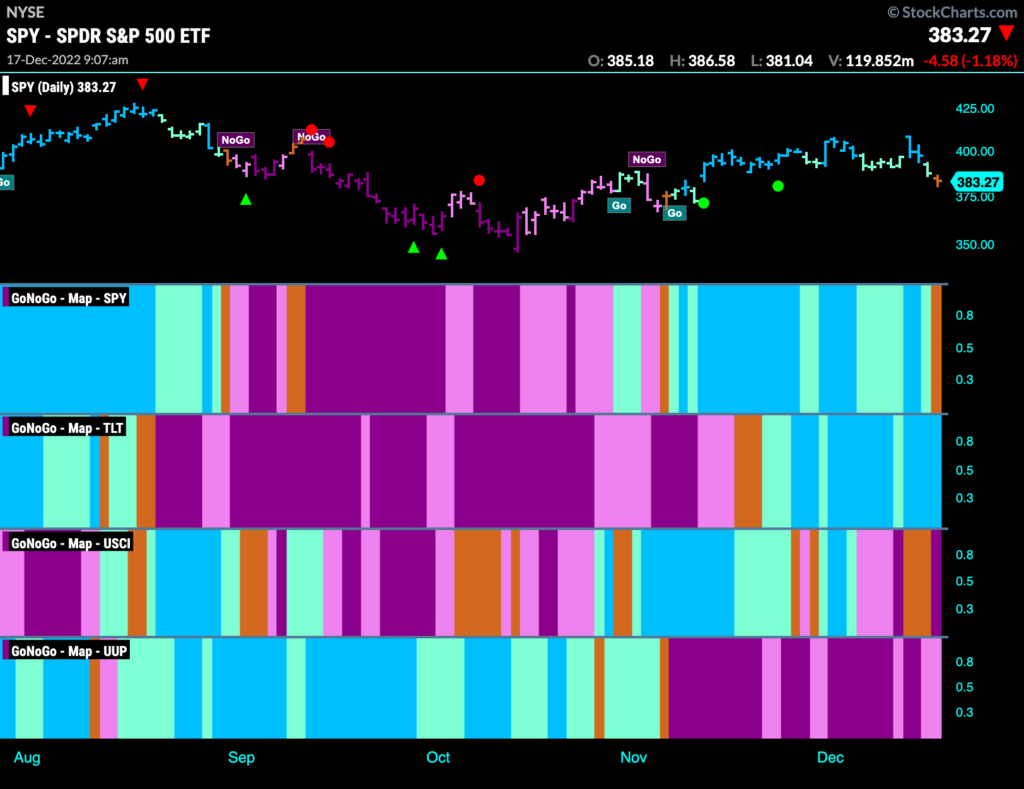Click the red triangle above the August peak
Viewport: 1024px width, 789px height.
pyautogui.click(x=142, y=84)
